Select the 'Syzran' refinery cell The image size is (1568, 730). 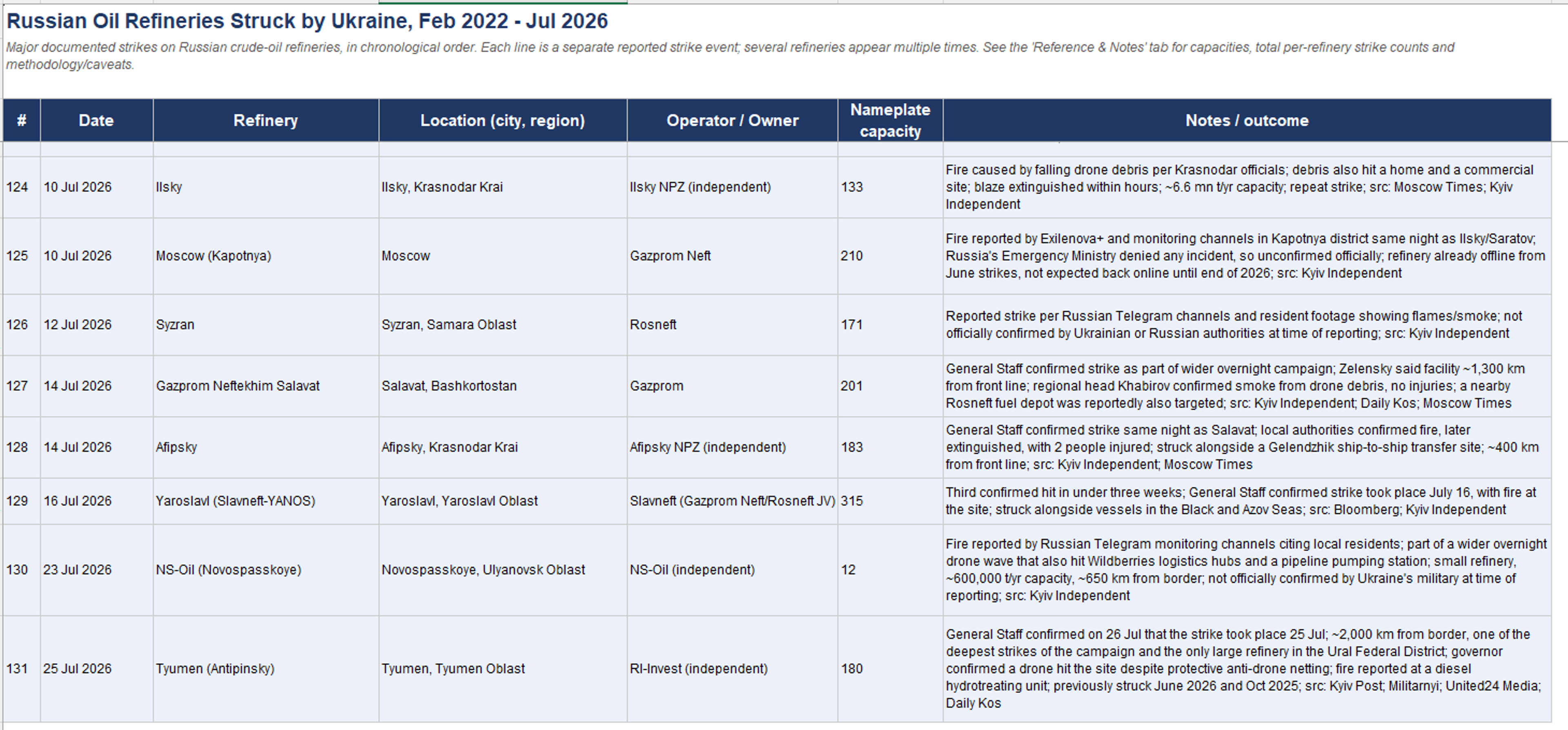click(266, 325)
